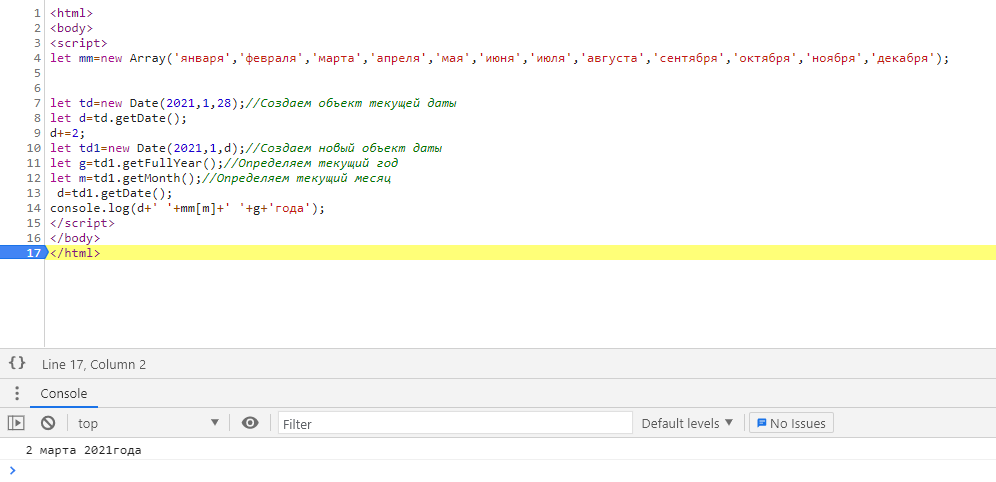Click the blue issues message icon
The width and height of the screenshot is (996, 482).
760,423
